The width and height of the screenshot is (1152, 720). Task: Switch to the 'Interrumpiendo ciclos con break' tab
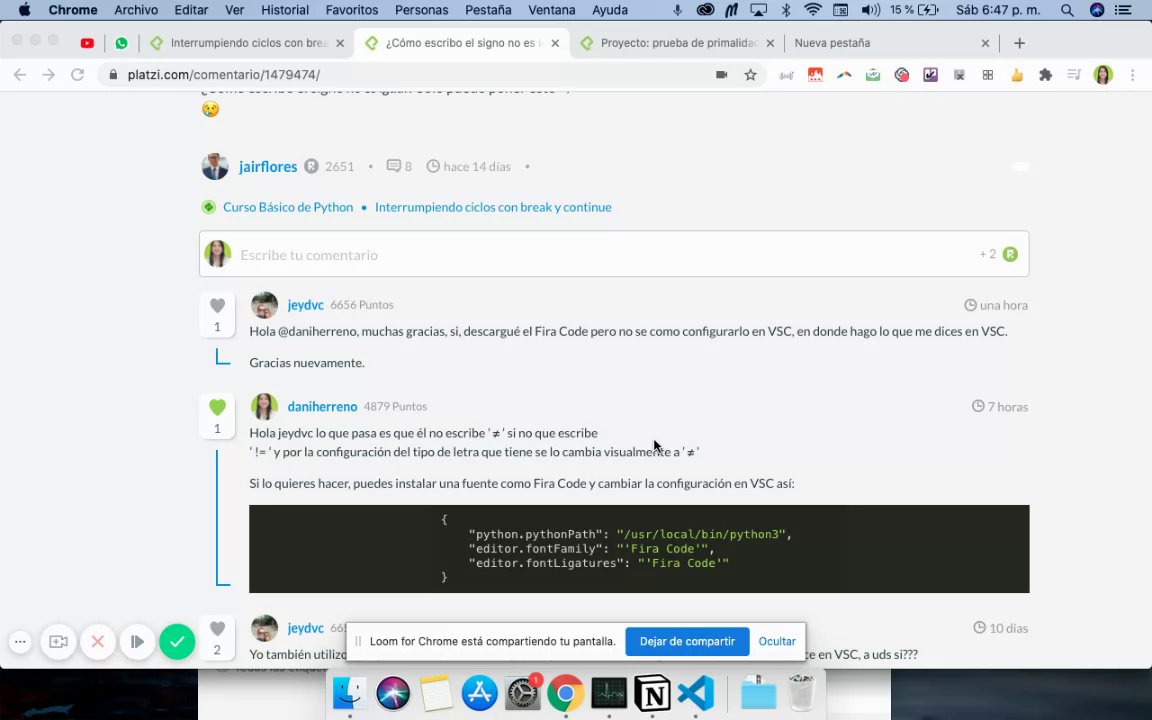[x=248, y=43]
